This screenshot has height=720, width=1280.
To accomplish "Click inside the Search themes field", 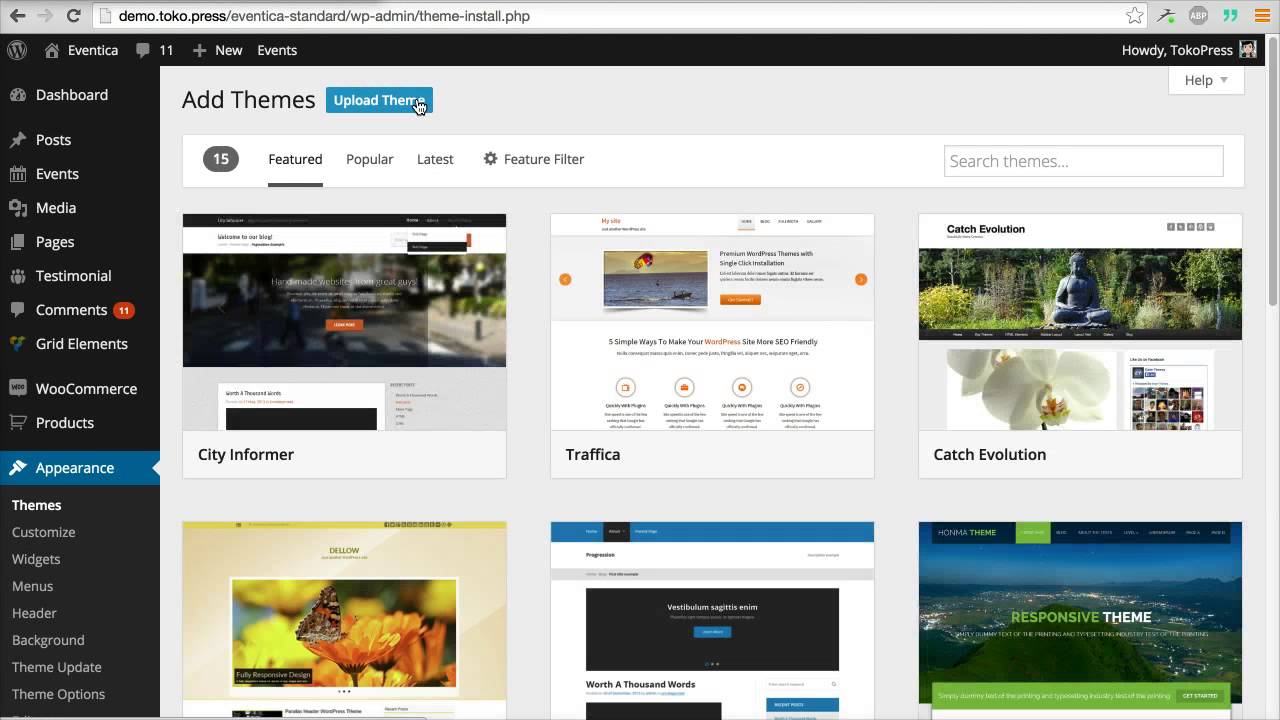I will pos(1084,161).
